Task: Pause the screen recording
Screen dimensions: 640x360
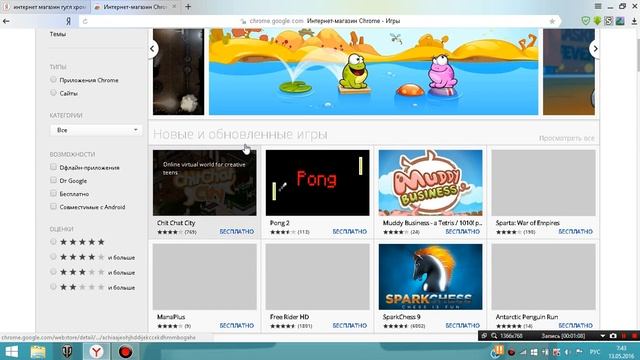Action: pos(624,336)
